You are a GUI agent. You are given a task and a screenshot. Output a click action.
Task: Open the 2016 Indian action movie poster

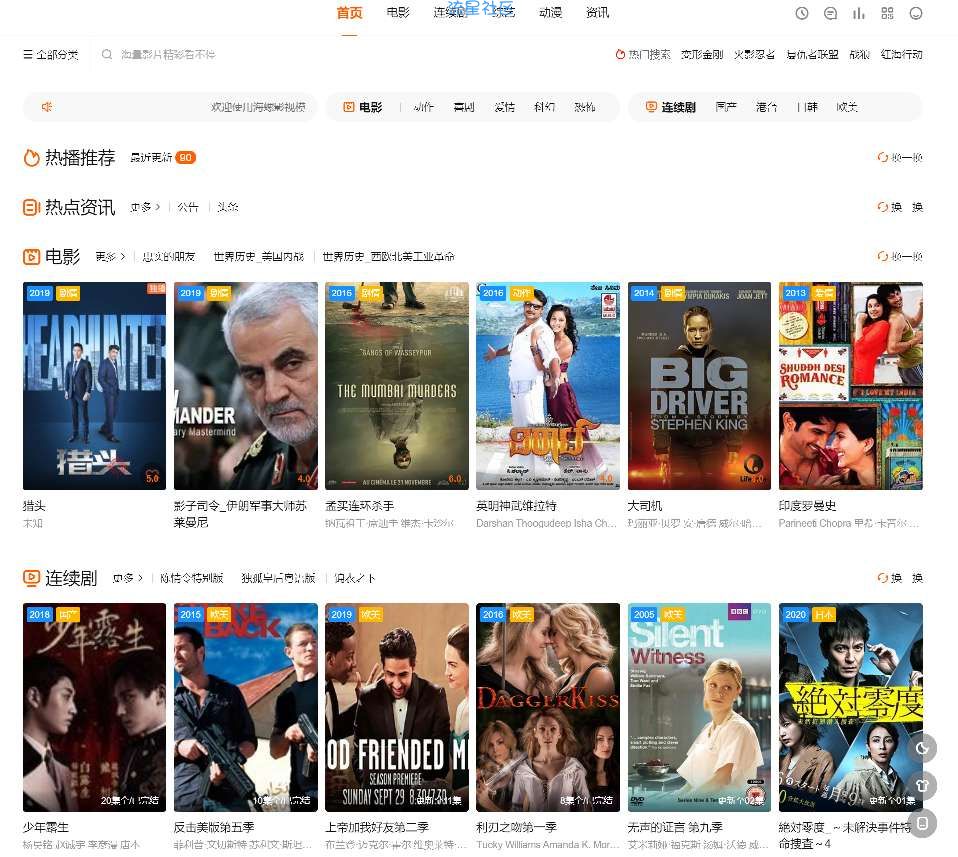coord(547,385)
